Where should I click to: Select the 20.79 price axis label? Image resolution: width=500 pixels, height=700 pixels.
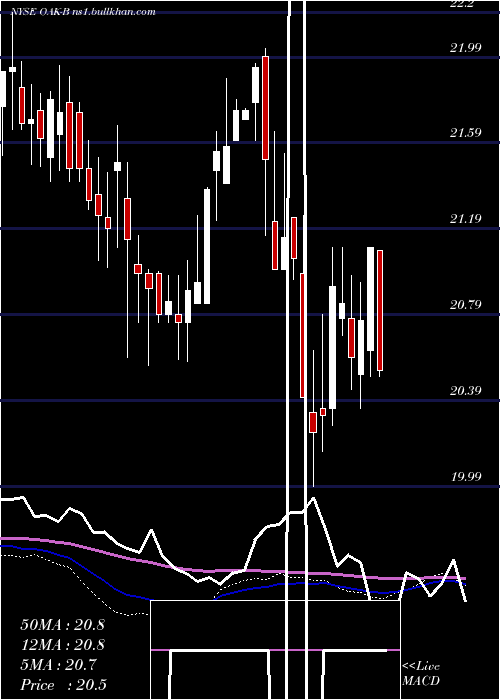coord(466,305)
